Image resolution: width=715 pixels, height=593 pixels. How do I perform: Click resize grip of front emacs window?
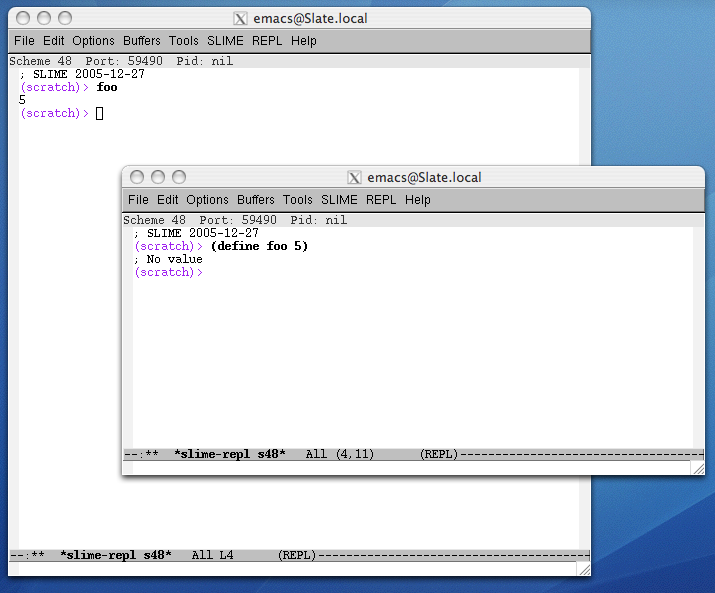click(x=697, y=467)
